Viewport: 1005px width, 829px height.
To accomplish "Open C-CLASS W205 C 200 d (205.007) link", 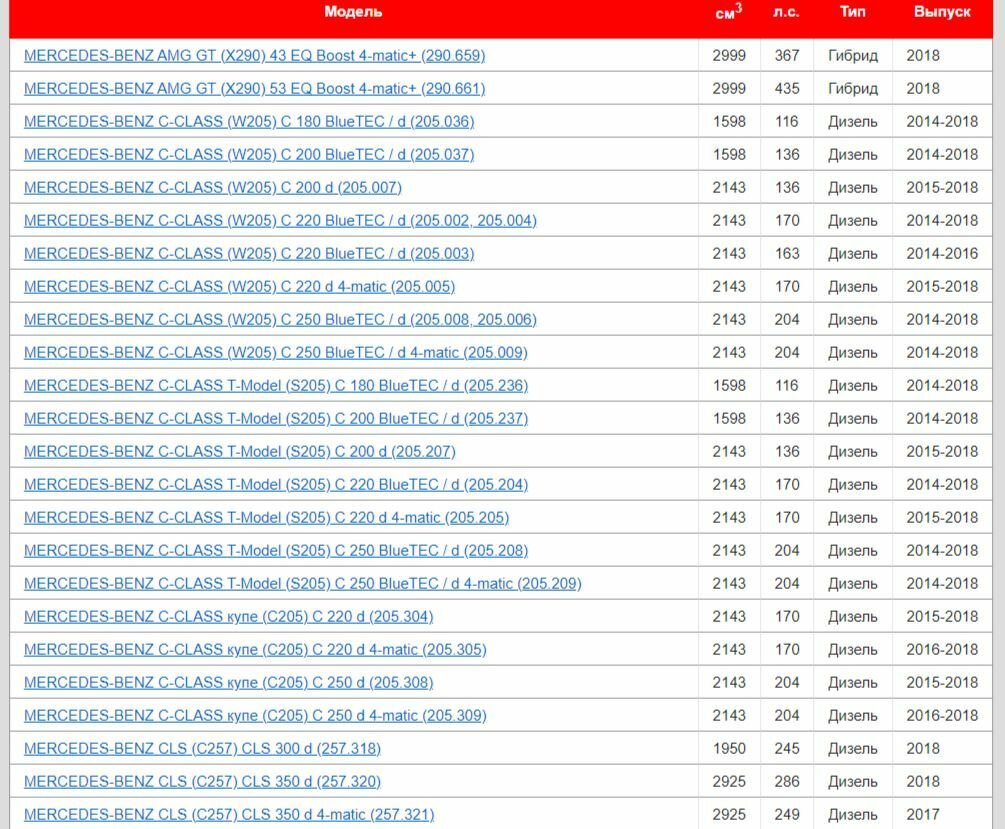I will [x=213, y=188].
